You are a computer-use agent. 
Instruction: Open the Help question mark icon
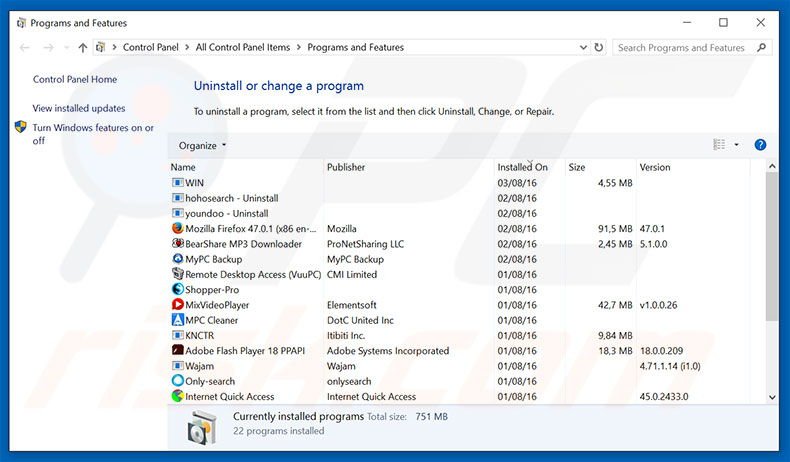[760, 145]
